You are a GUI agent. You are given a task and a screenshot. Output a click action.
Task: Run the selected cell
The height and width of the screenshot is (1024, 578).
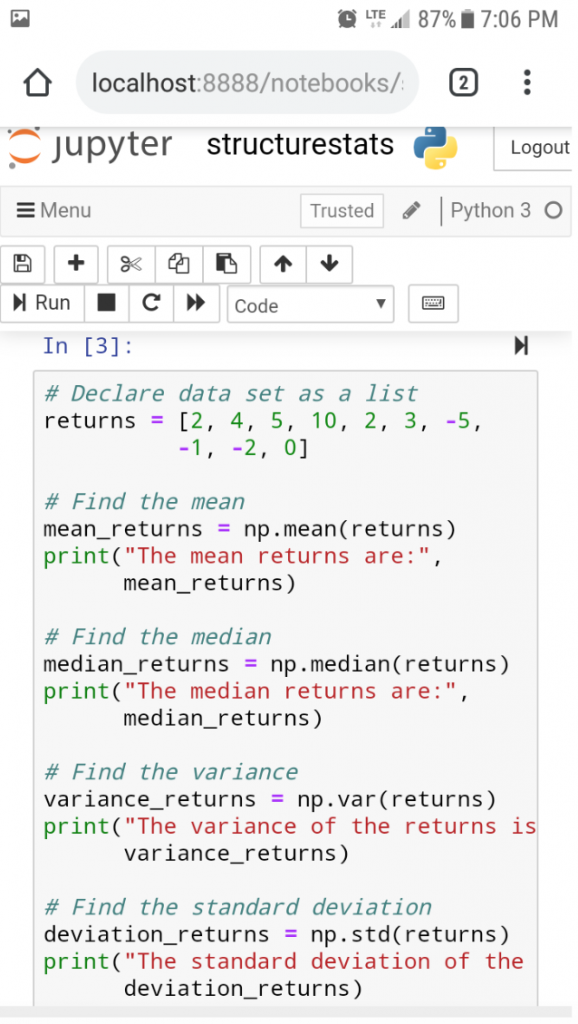click(42, 303)
